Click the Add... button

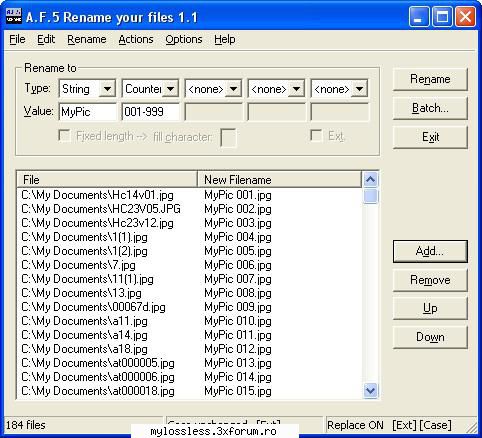430,251
